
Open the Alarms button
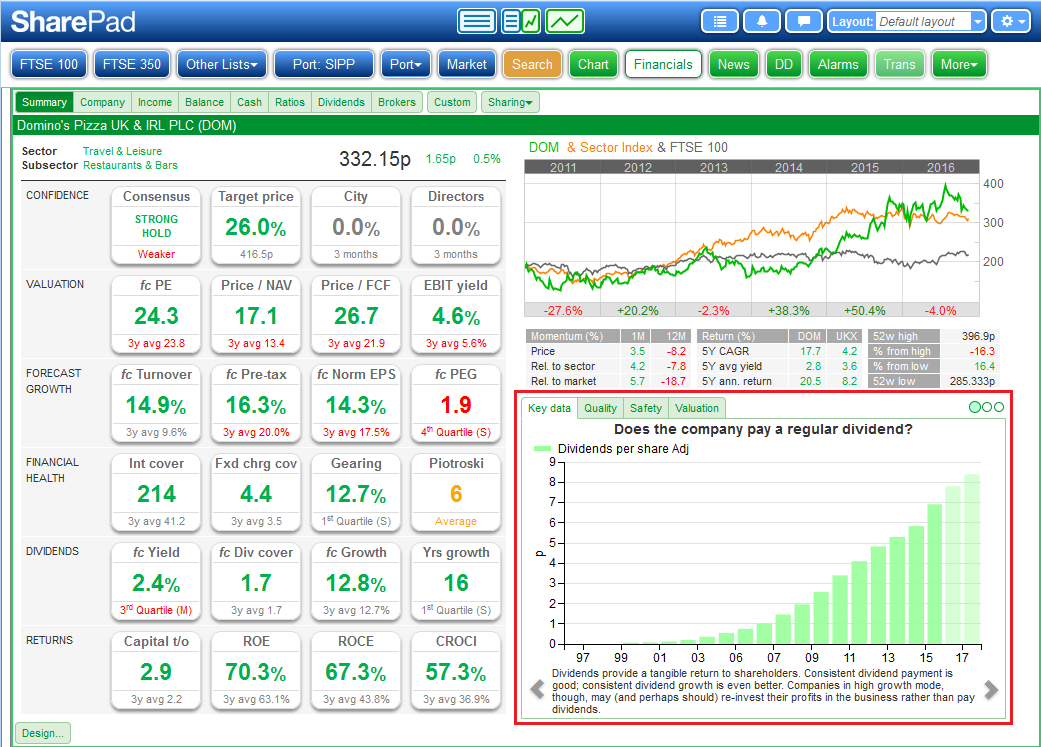(x=839, y=64)
